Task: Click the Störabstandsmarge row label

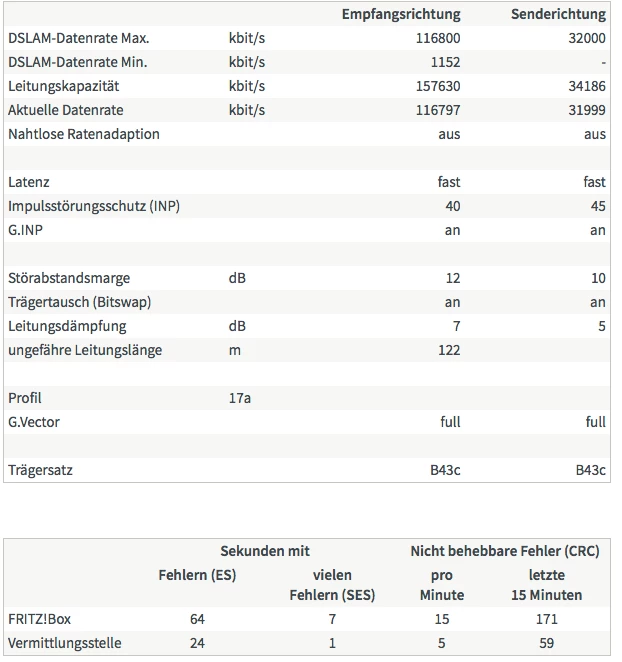Action: coord(68,278)
